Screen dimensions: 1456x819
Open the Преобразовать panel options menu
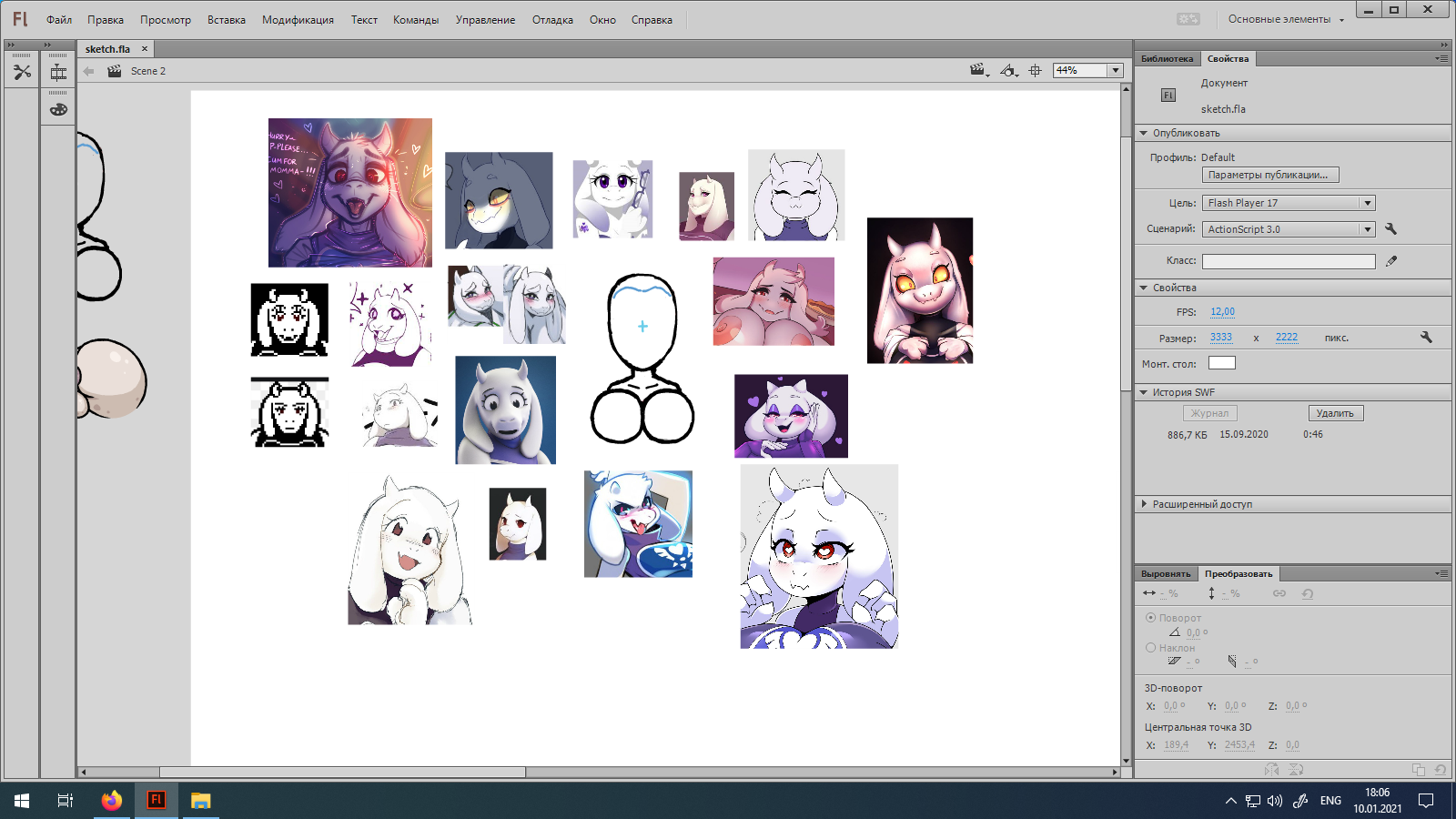point(1441,573)
